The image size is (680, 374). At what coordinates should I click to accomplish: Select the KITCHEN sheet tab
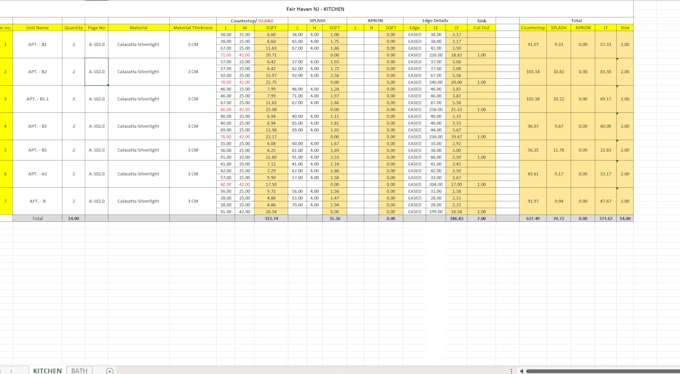click(47, 371)
